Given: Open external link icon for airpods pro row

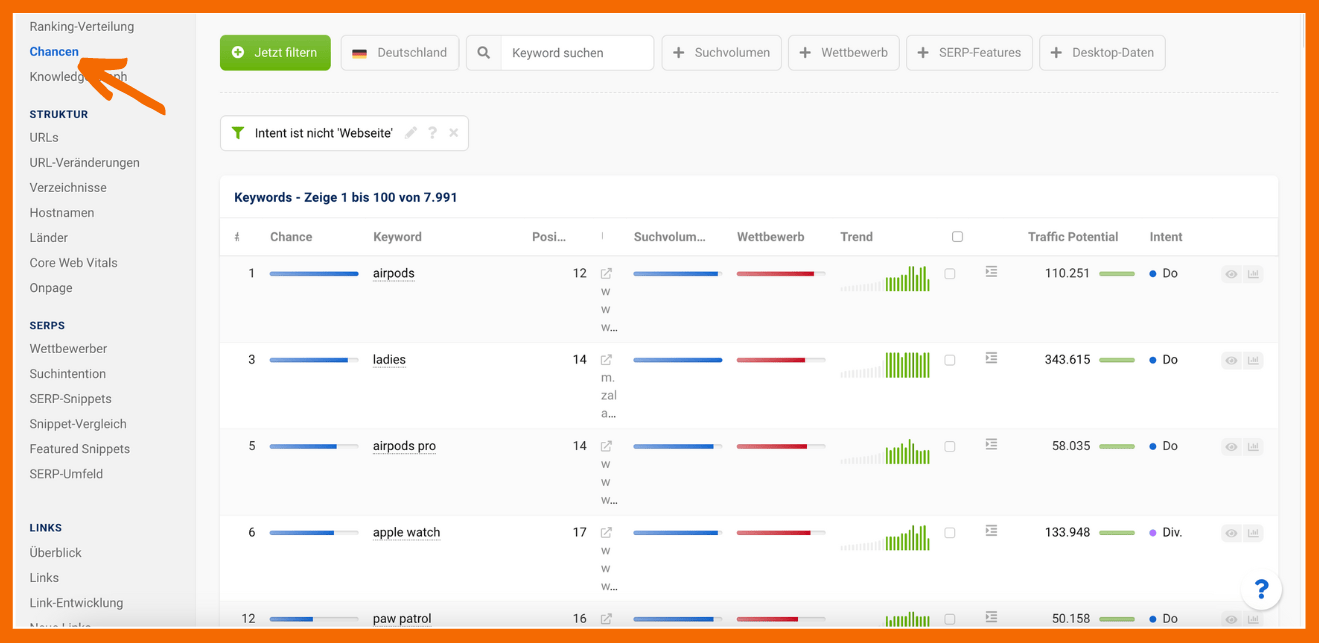Looking at the screenshot, I should click(x=606, y=447).
